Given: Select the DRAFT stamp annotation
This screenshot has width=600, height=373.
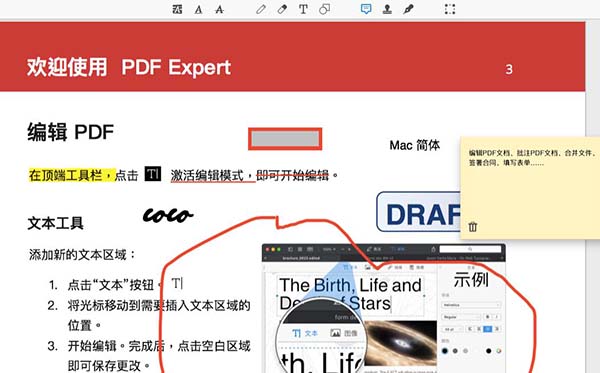Looking at the screenshot, I should 419,212.
